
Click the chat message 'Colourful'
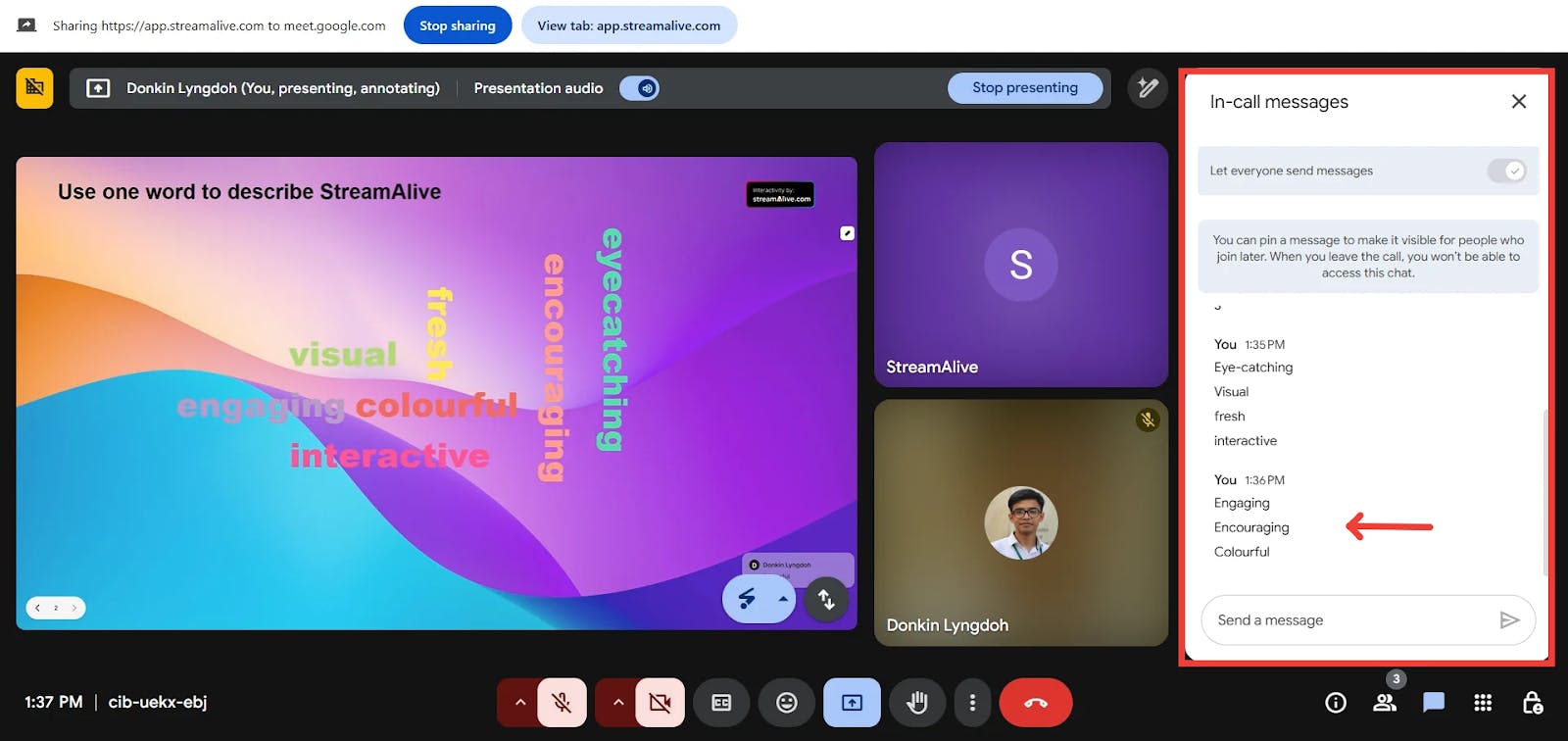coord(1242,552)
